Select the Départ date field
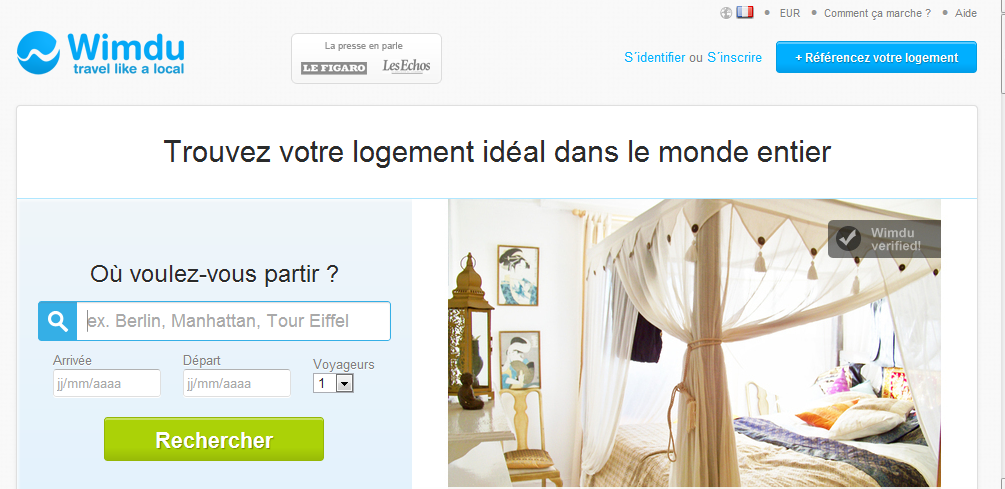 coord(237,383)
